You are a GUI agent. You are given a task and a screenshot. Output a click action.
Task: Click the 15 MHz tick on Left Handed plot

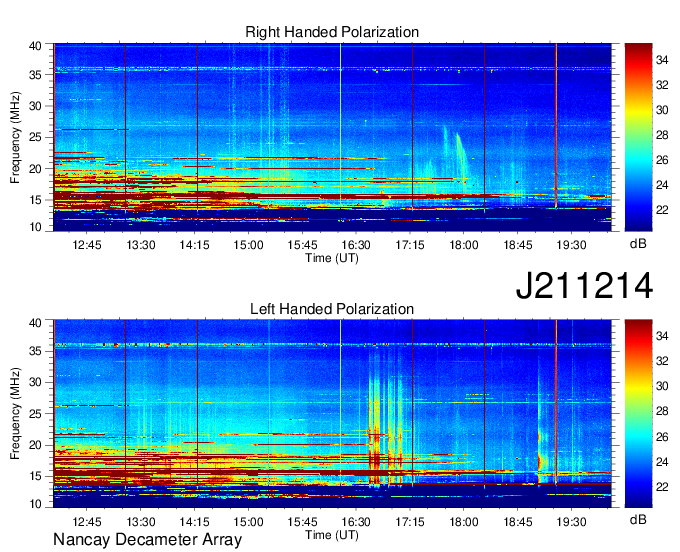click(35, 476)
